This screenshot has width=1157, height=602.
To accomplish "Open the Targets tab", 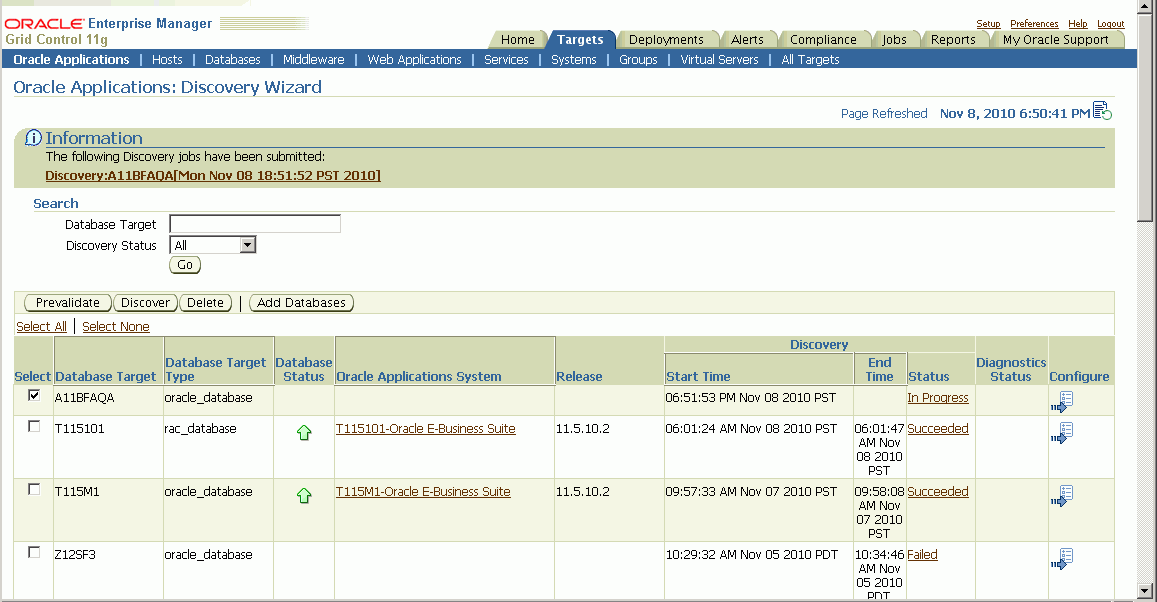I will tap(580, 40).
